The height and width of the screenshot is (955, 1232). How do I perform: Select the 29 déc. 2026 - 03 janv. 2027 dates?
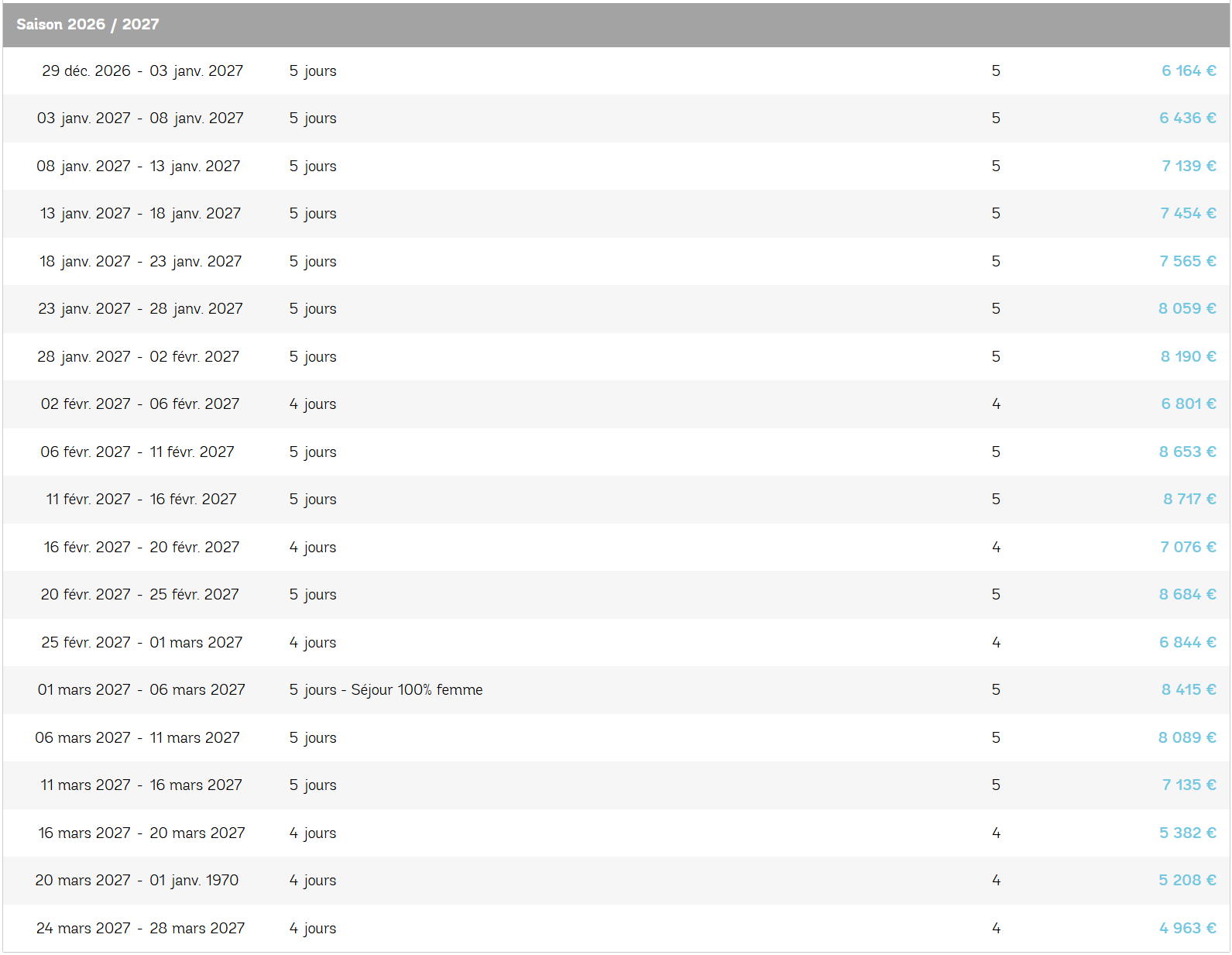142,71
